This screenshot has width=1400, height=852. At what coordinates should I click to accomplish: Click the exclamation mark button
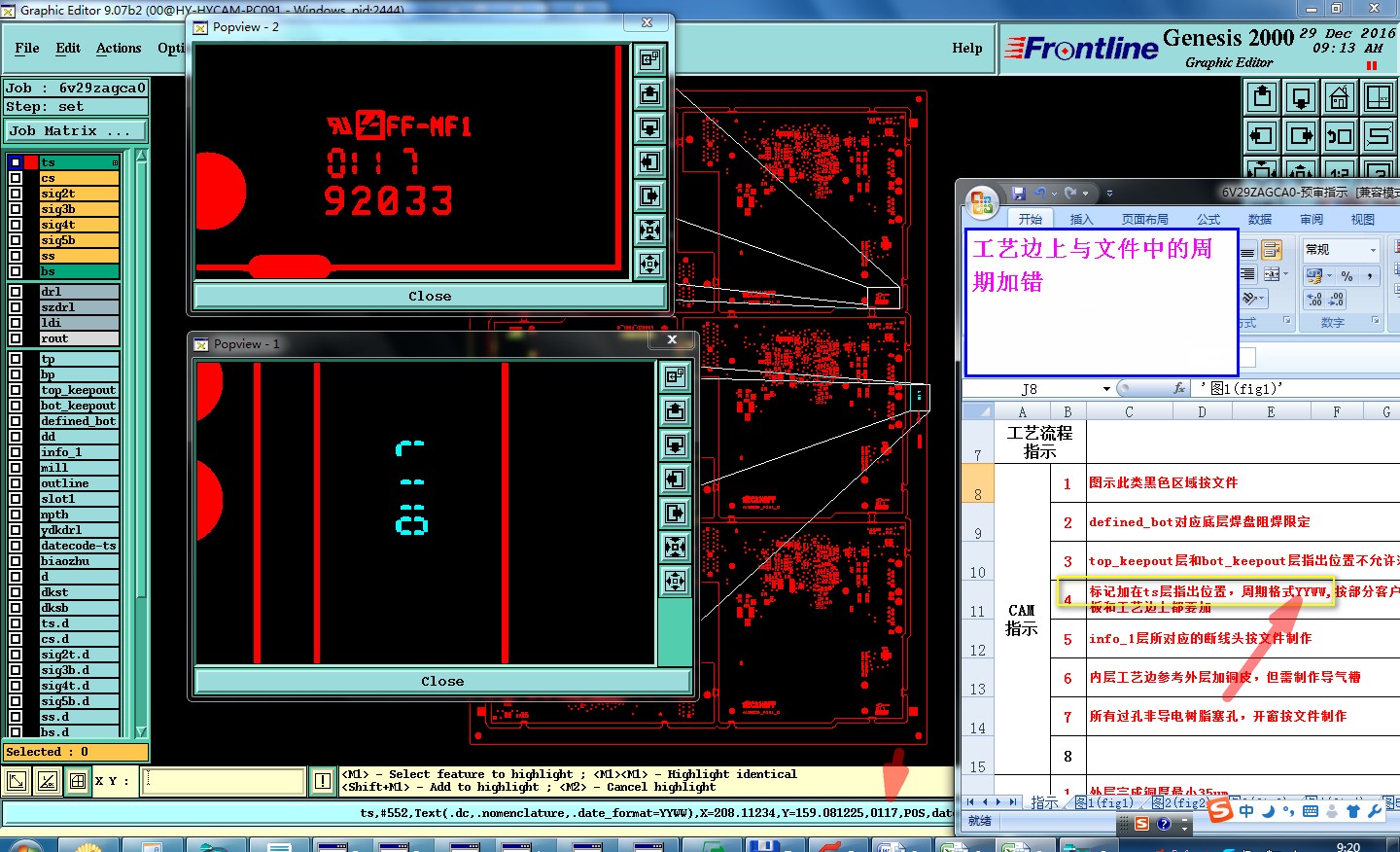(323, 780)
